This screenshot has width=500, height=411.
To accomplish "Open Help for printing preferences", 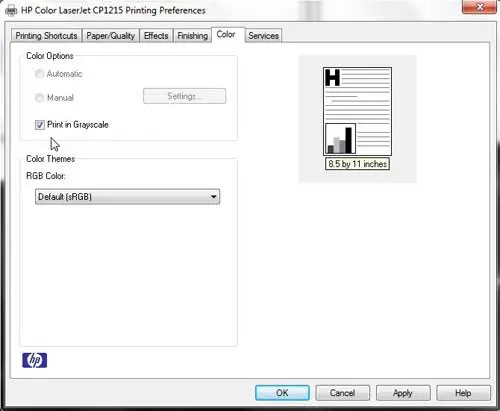I will (x=463, y=393).
